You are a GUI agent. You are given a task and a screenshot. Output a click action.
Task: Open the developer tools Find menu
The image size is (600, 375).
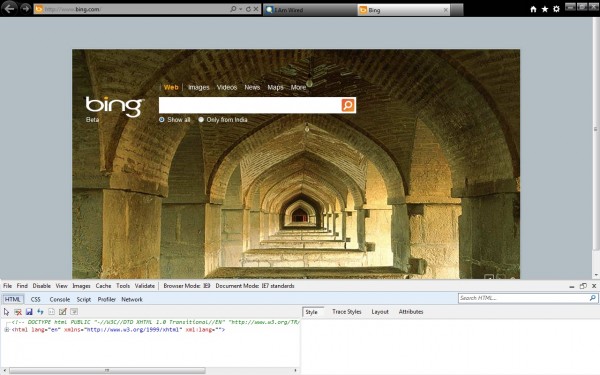tap(22, 286)
